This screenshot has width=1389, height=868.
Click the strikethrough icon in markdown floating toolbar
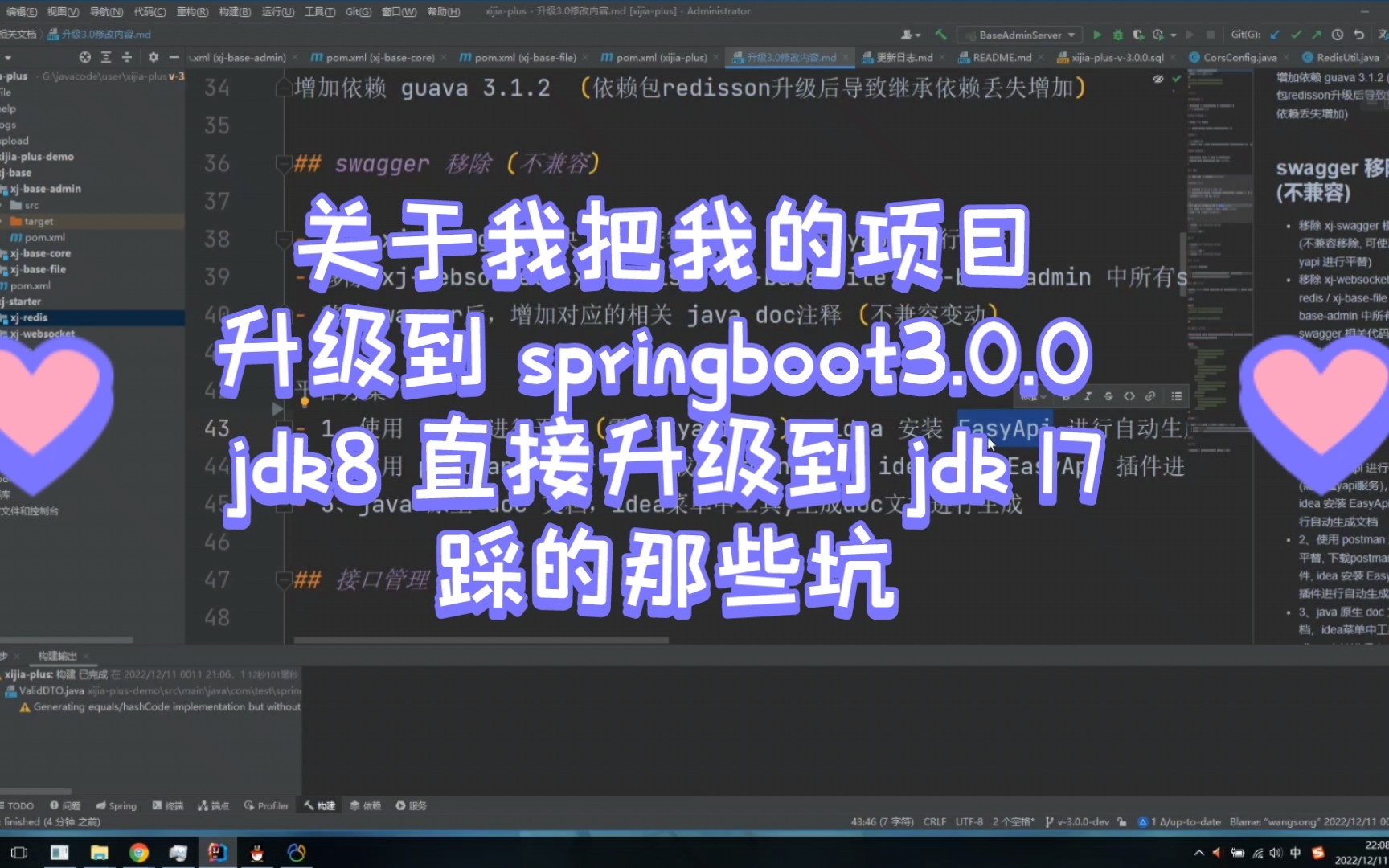click(x=1108, y=395)
